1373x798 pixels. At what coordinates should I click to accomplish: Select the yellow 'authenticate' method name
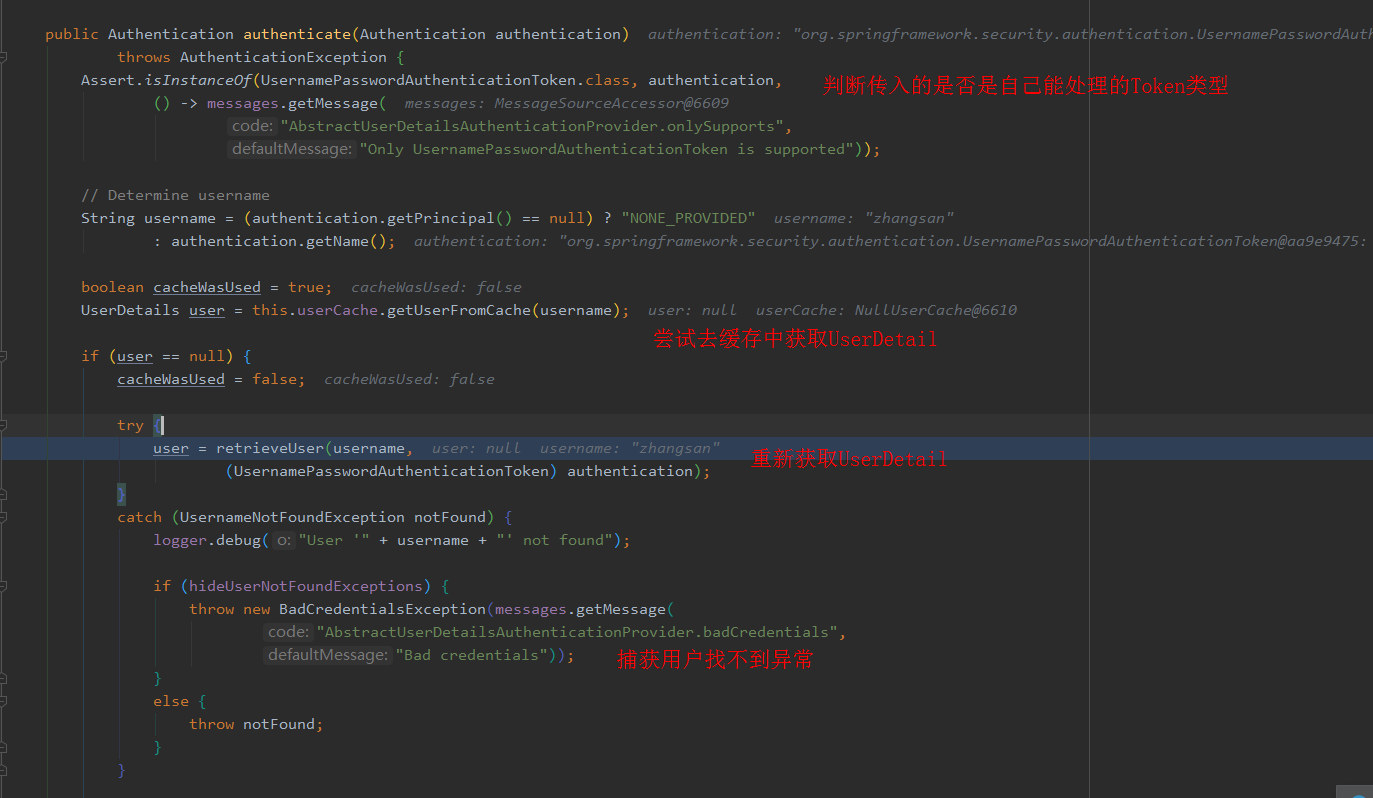coord(297,34)
